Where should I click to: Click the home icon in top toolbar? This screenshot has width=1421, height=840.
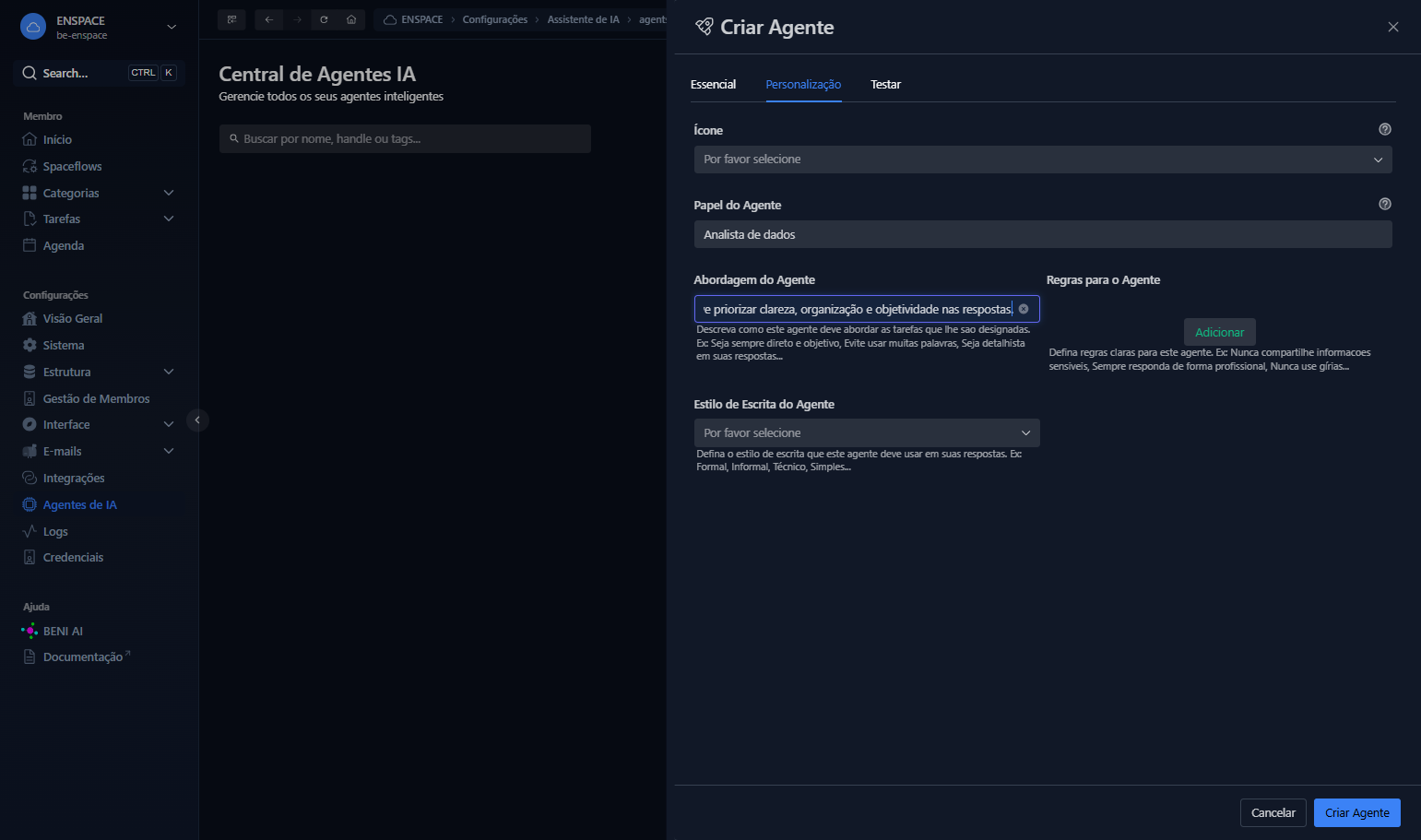point(351,19)
